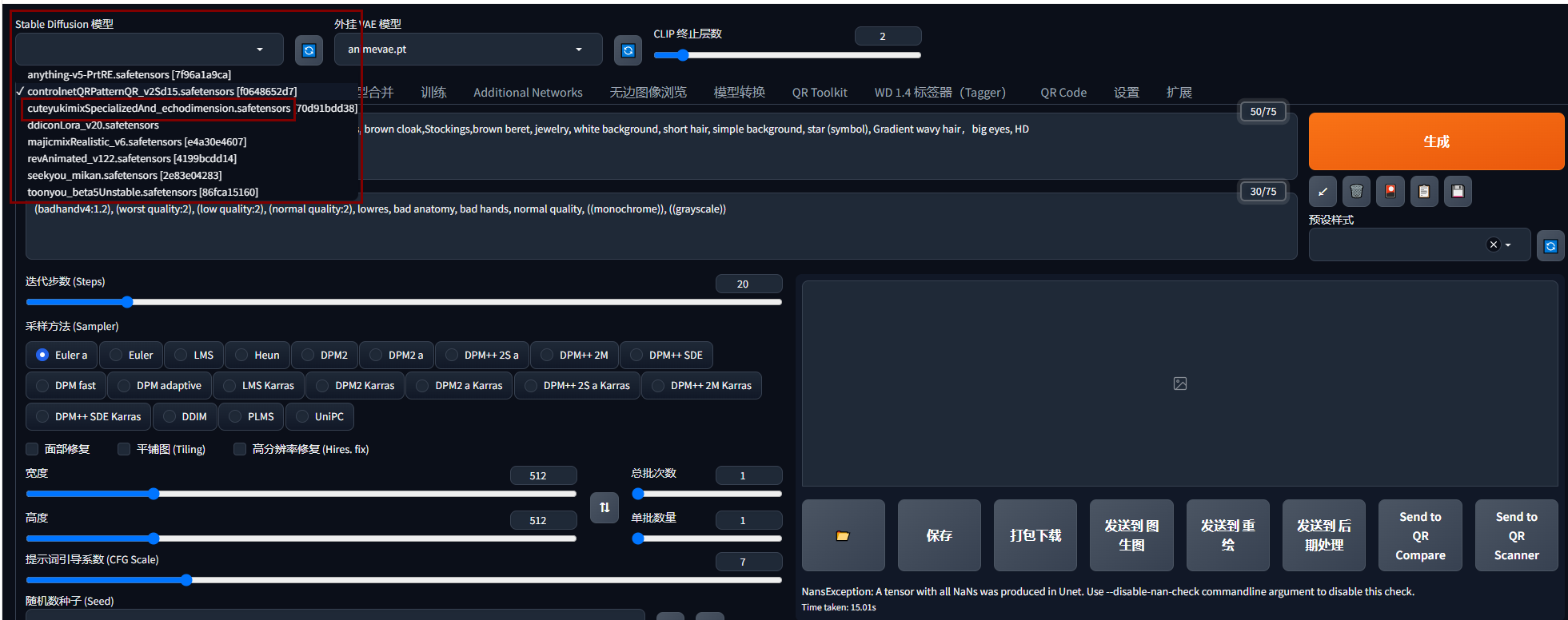
Task: Click the 迭代步数 (Steps) slider handle
Action: click(x=127, y=302)
